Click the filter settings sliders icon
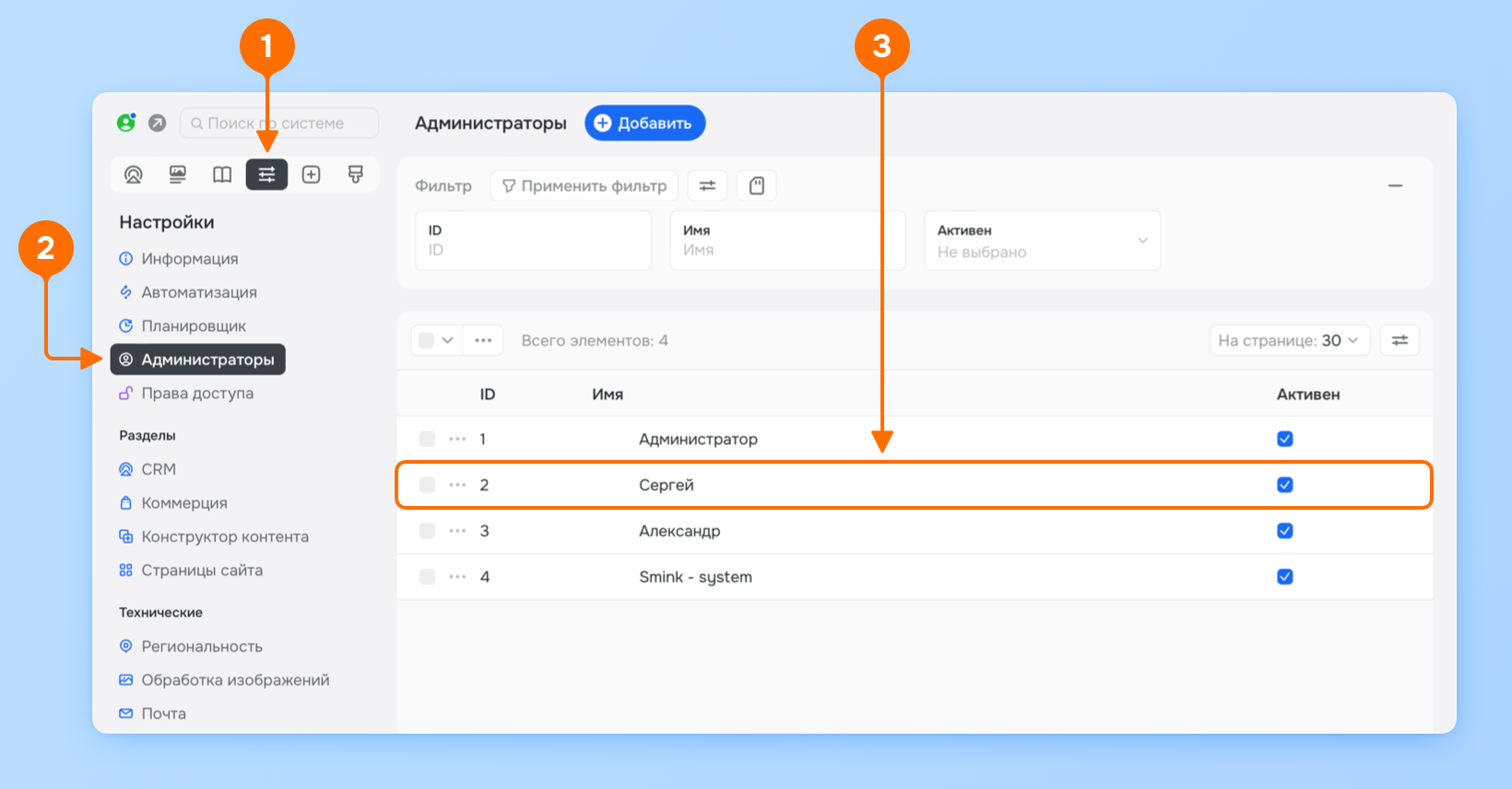This screenshot has height=789, width=1512. coord(707,186)
